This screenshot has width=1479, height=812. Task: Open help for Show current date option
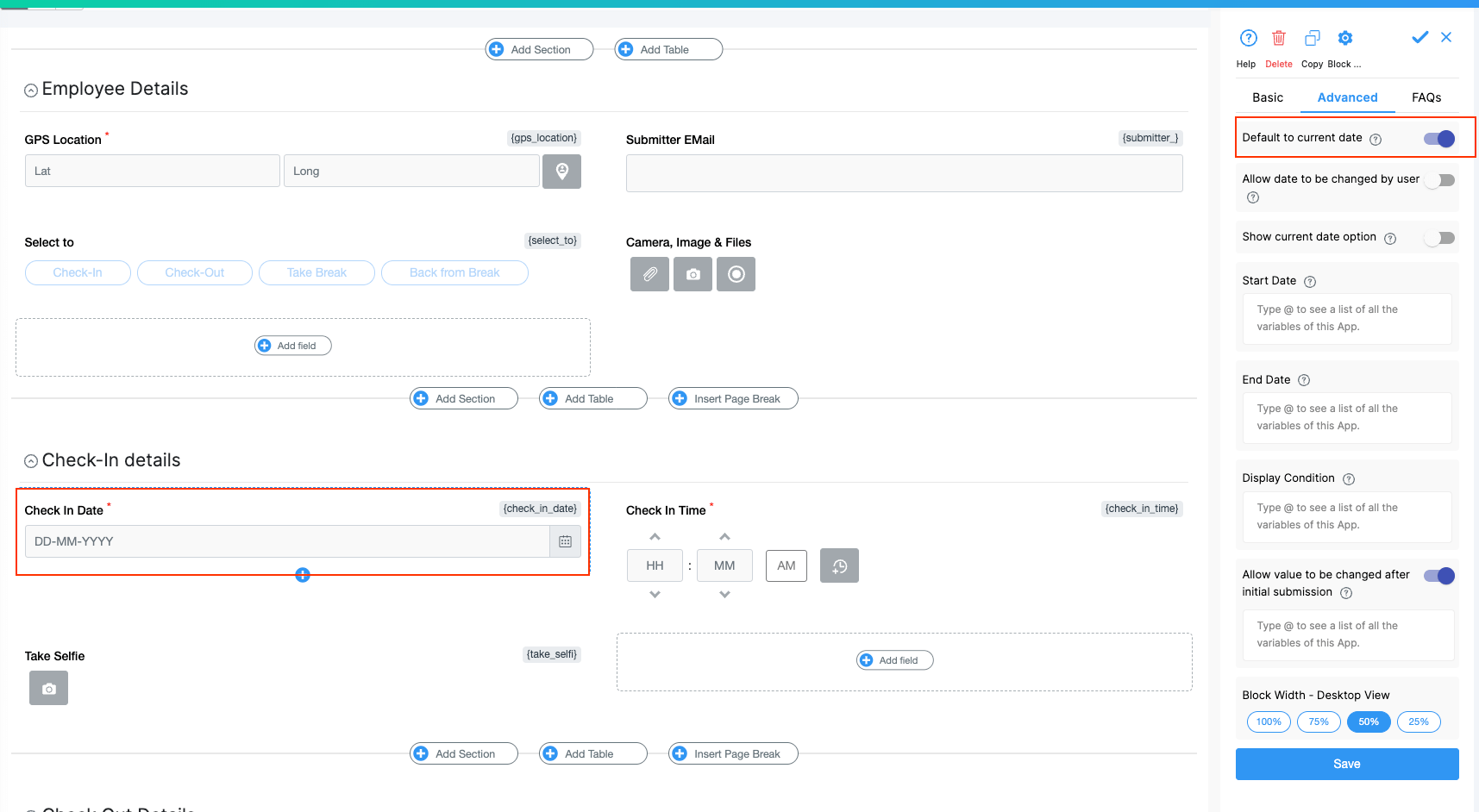coord(1390,238)
